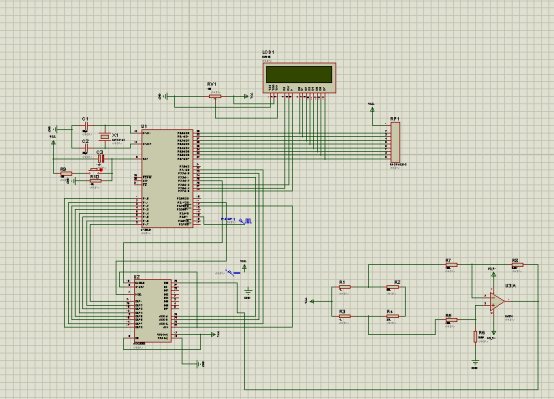Select polarized capacitor C3
554x399 pixels.
(101, 159)
